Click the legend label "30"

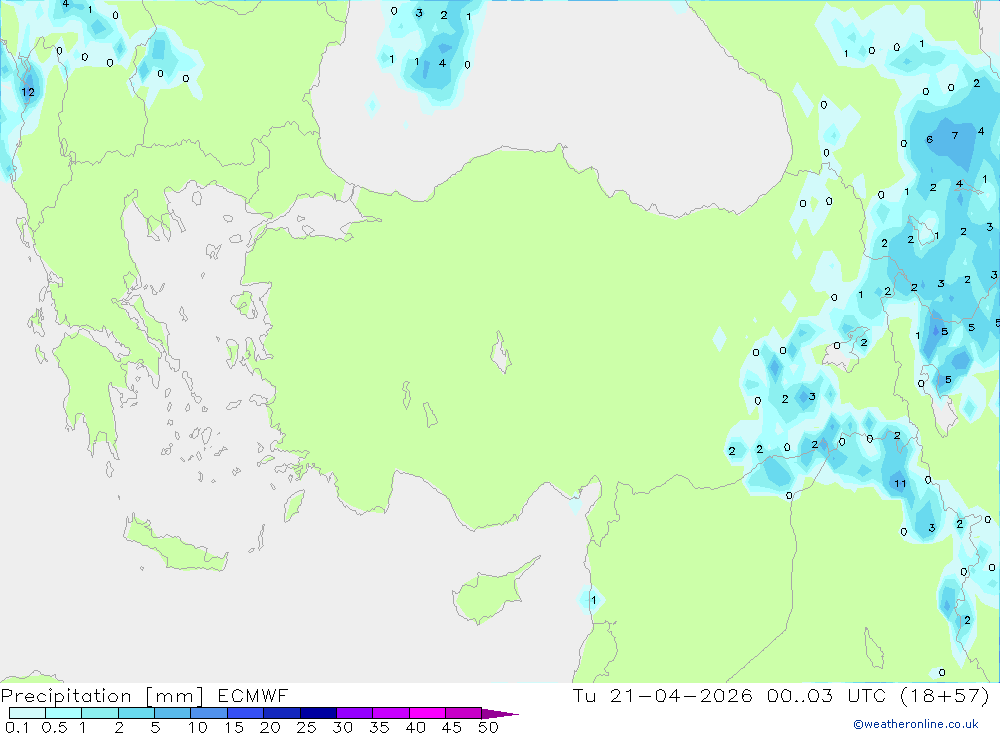click(x=342, y=727)
